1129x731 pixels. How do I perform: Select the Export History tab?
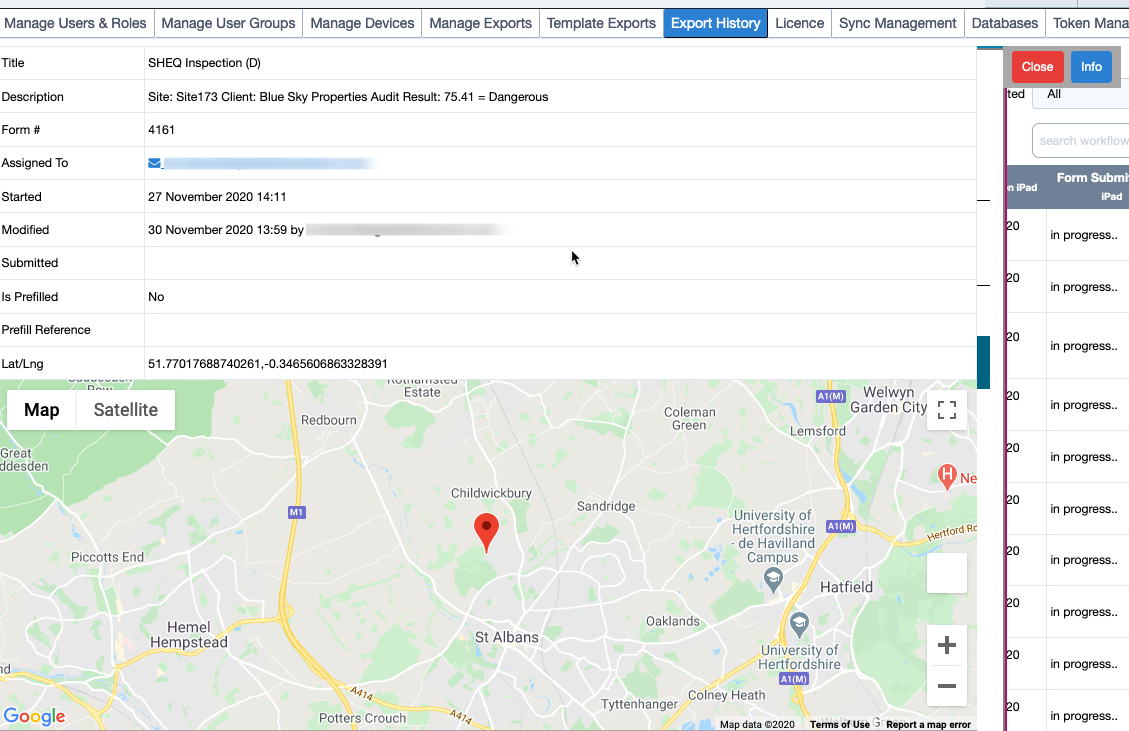coord(716,23)
